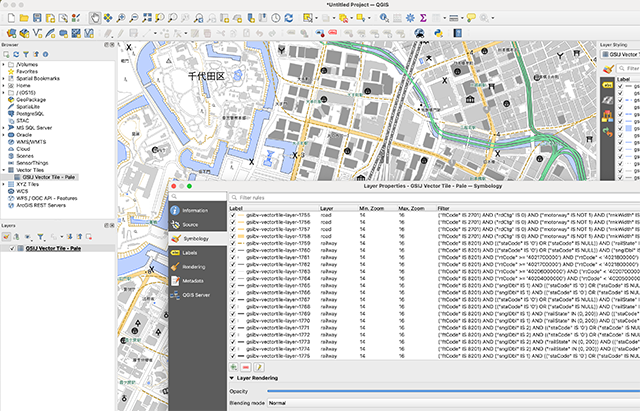Click the Browser panel filter funnel icon
Screen dimensions: 640x411
tap(26, 54)
